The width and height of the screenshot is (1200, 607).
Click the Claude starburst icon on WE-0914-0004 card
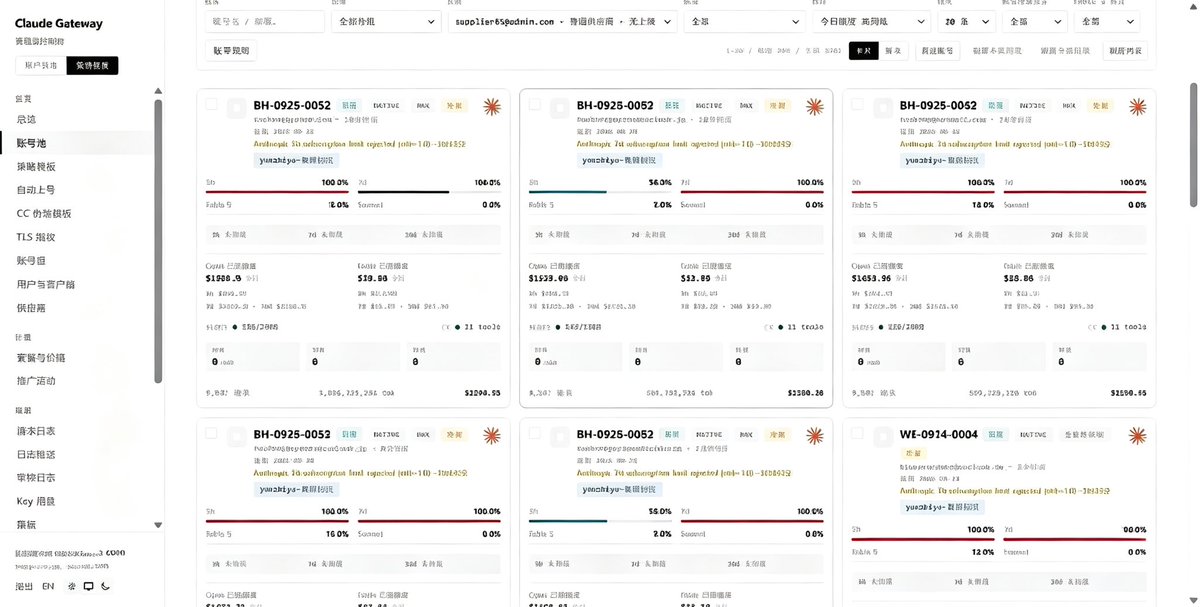[x=1137, y=435]
